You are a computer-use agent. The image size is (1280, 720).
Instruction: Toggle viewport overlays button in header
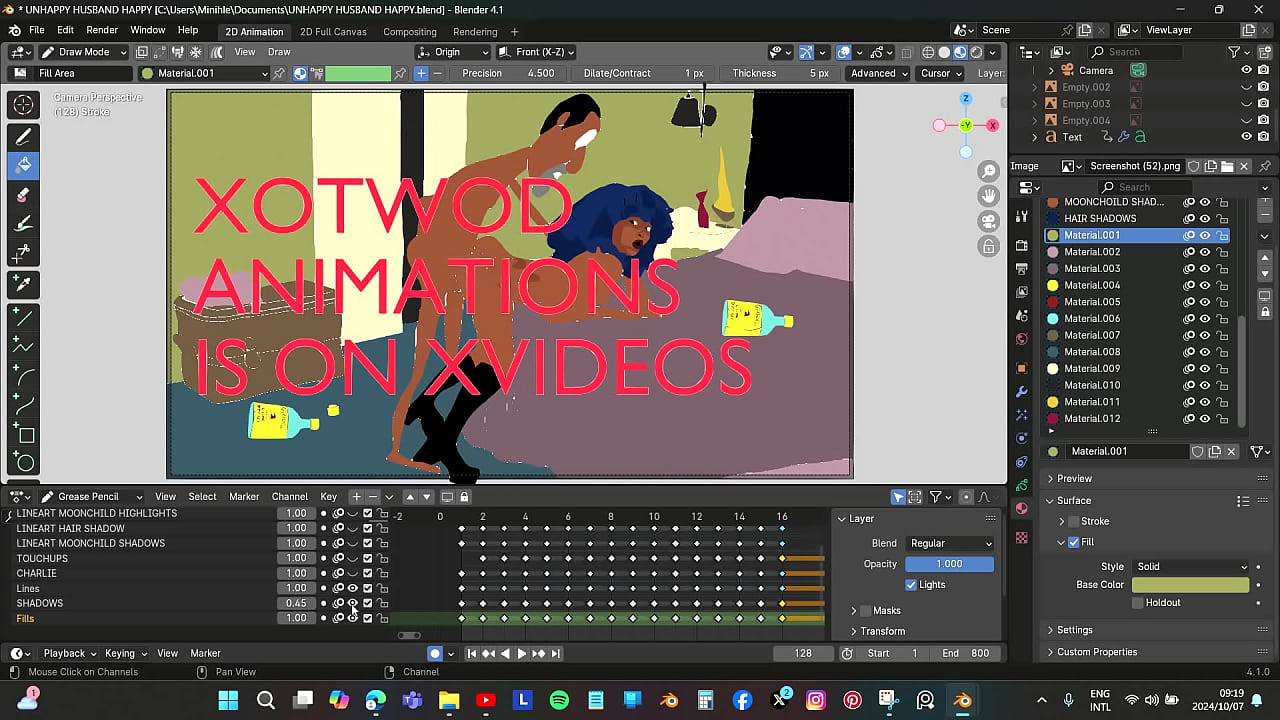tap(844, 52)
